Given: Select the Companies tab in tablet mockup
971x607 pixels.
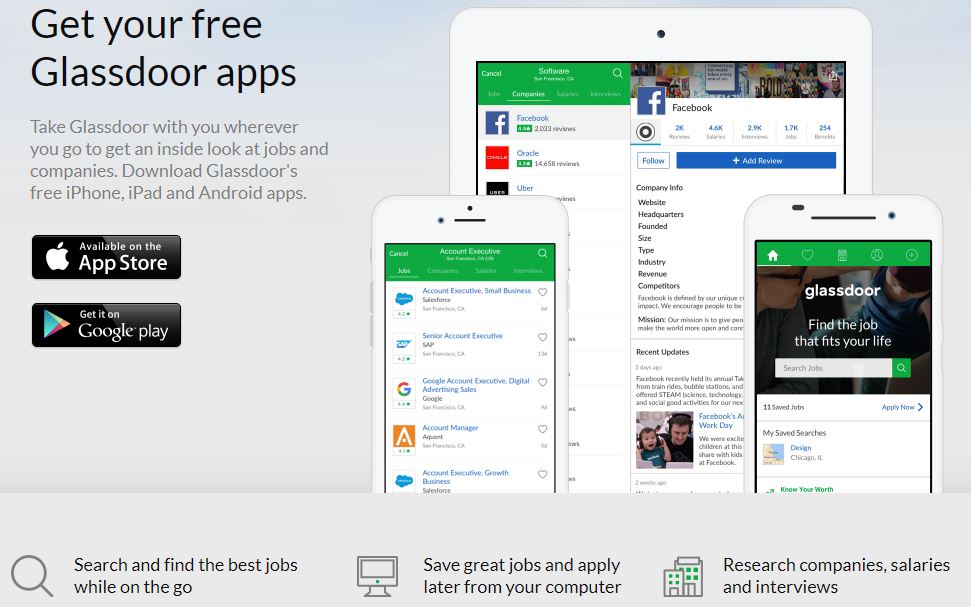Looking at the screenshot, I should click(528, 94).
